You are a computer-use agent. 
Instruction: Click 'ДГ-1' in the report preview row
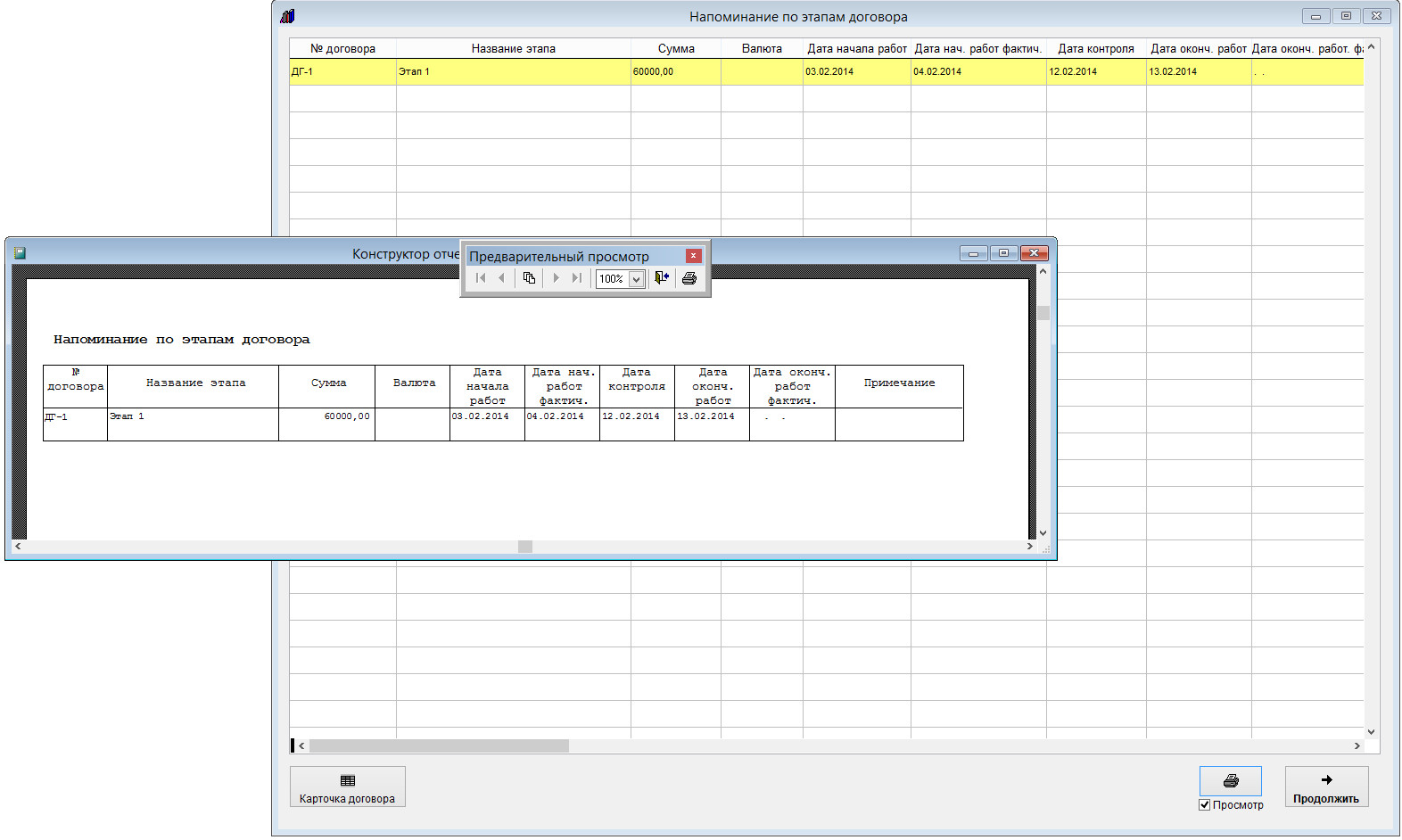56,416
